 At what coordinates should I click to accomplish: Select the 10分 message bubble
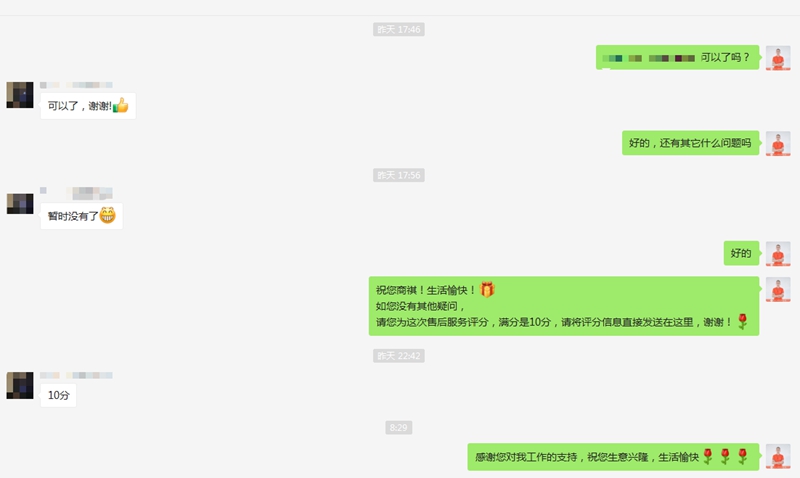pos(58,395)
